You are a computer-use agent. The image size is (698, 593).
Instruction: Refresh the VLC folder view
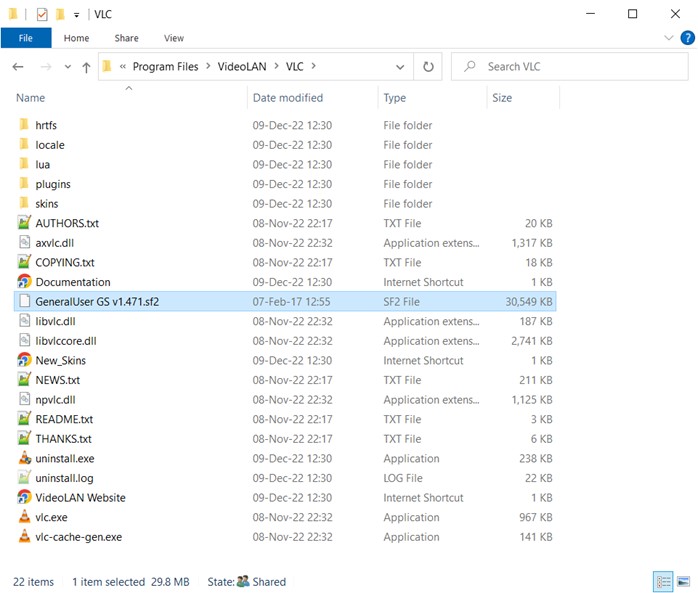(x=428, y=67)
